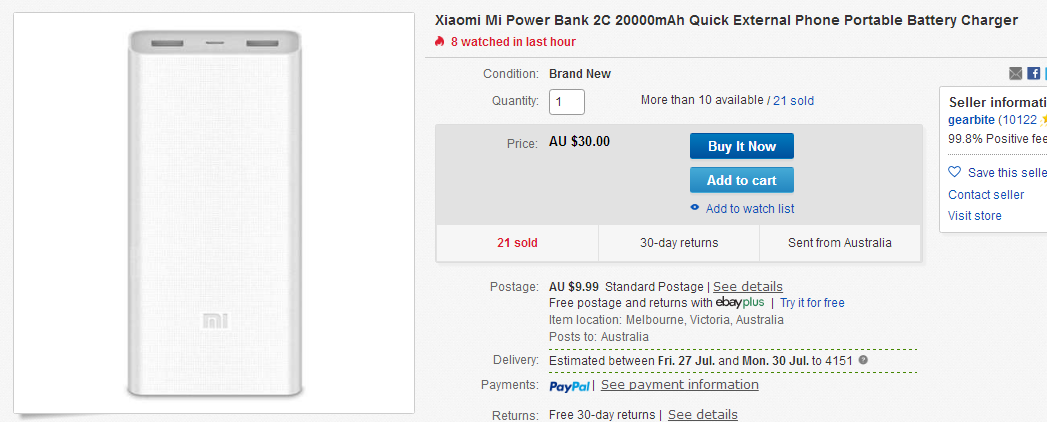Enlarge the Xiaomi power bank product image
This screenshot has height=422, width=1047.
coord(214,212)
